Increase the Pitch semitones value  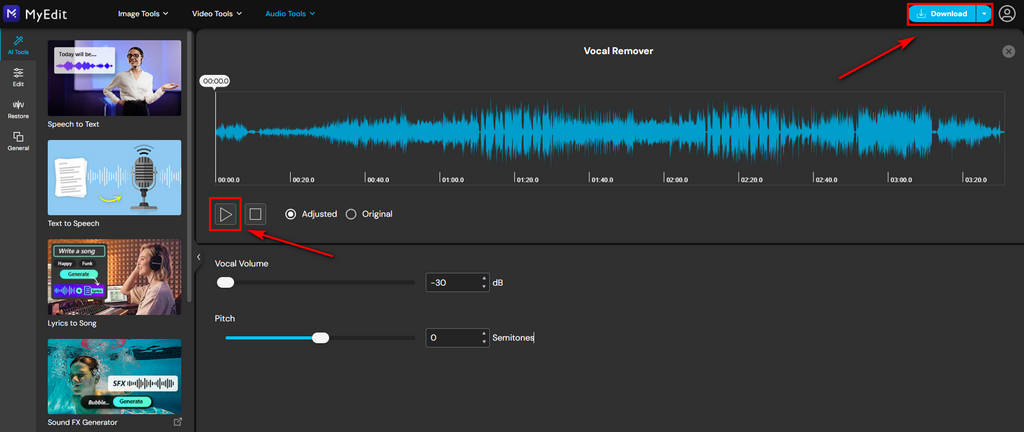click(484, 334)
